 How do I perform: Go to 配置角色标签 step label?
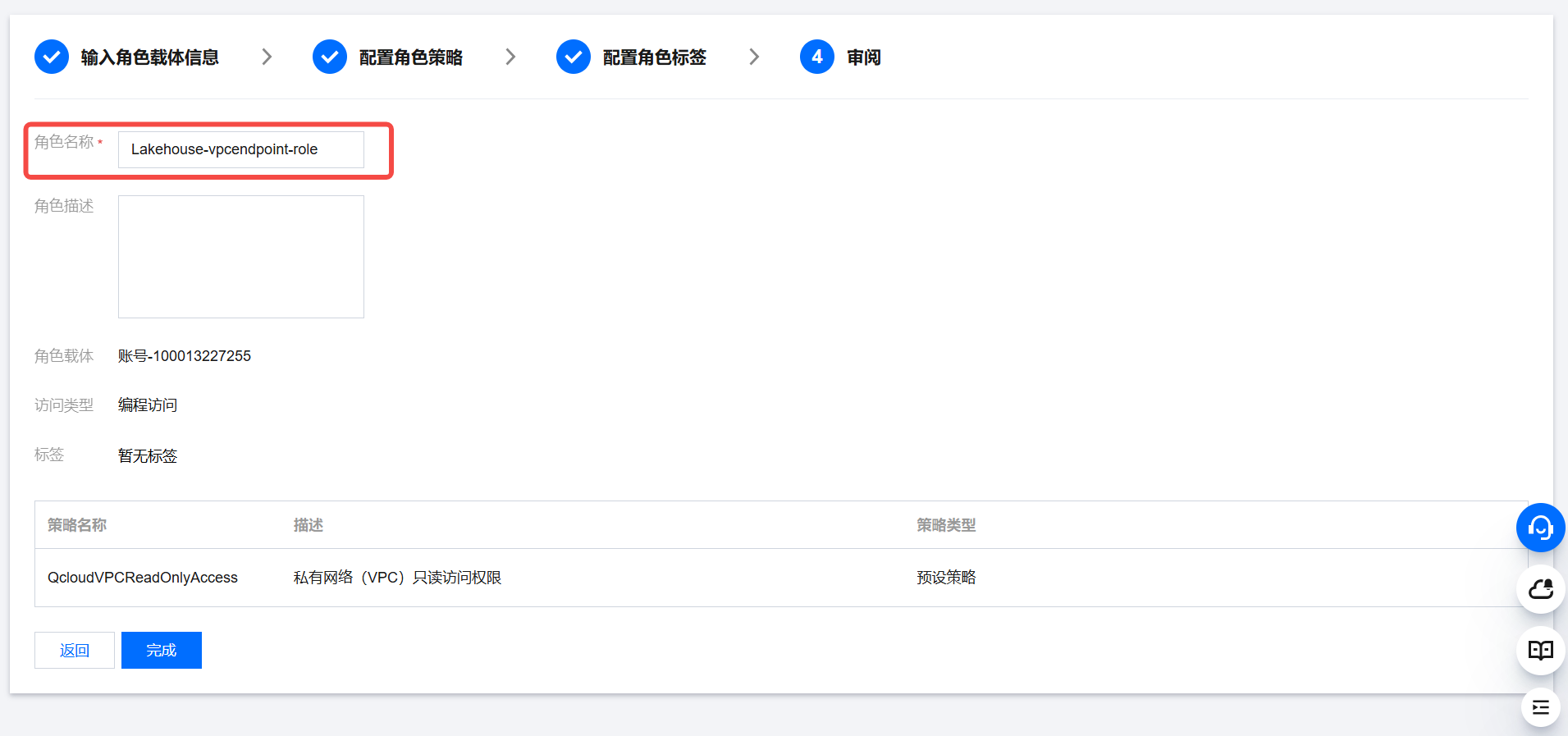click(x=654, y=57)
